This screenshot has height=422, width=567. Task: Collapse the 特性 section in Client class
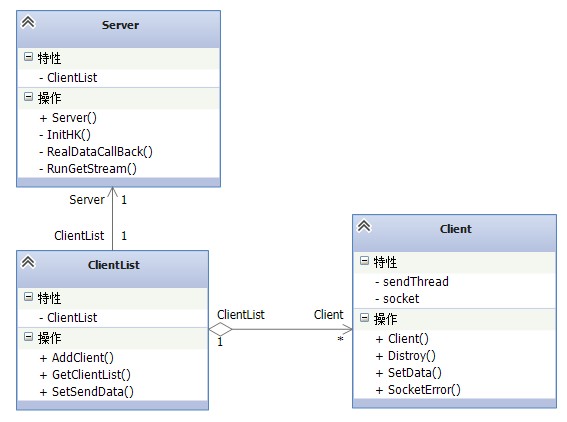coord(364,261)
